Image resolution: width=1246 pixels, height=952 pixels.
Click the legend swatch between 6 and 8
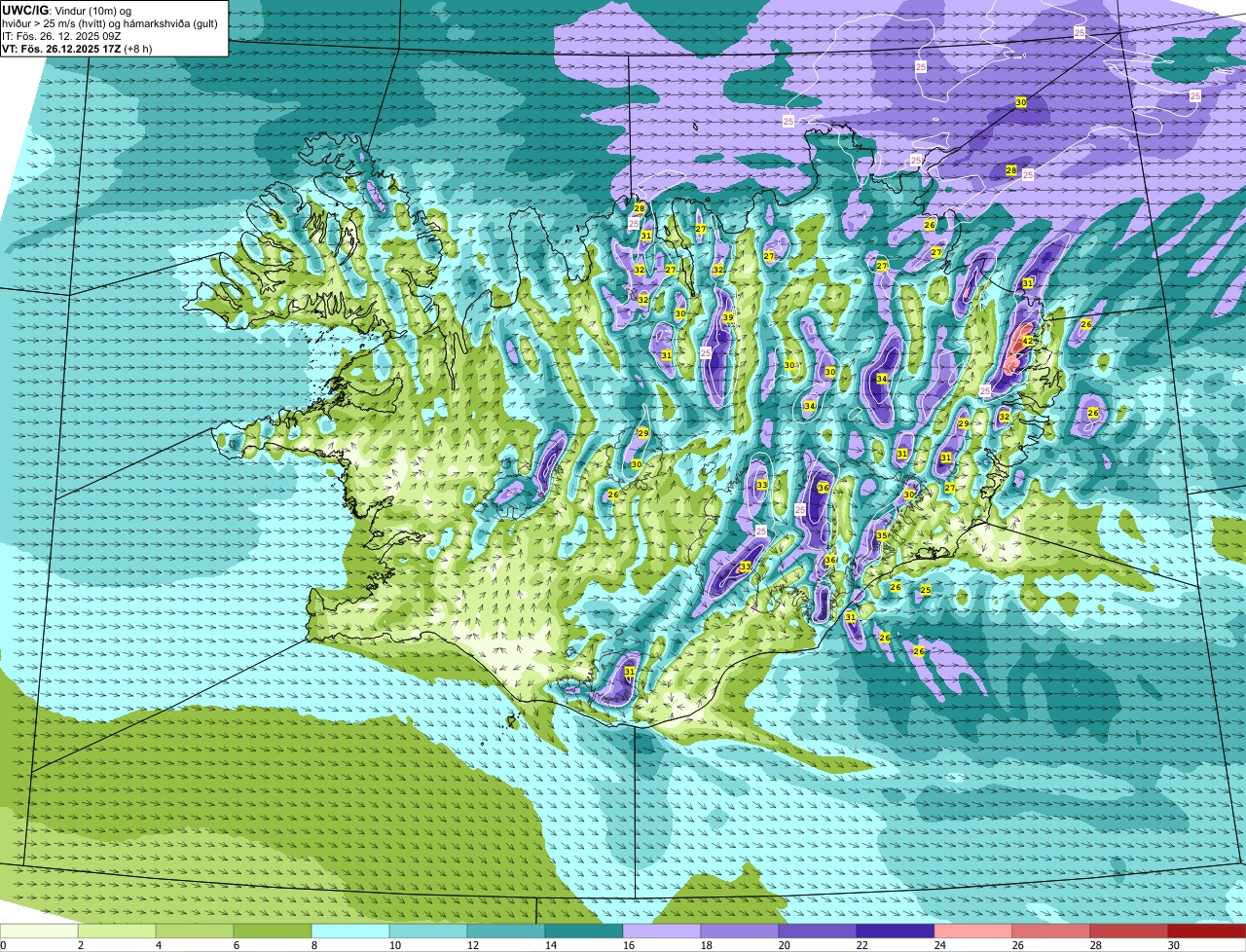[273, 931]
